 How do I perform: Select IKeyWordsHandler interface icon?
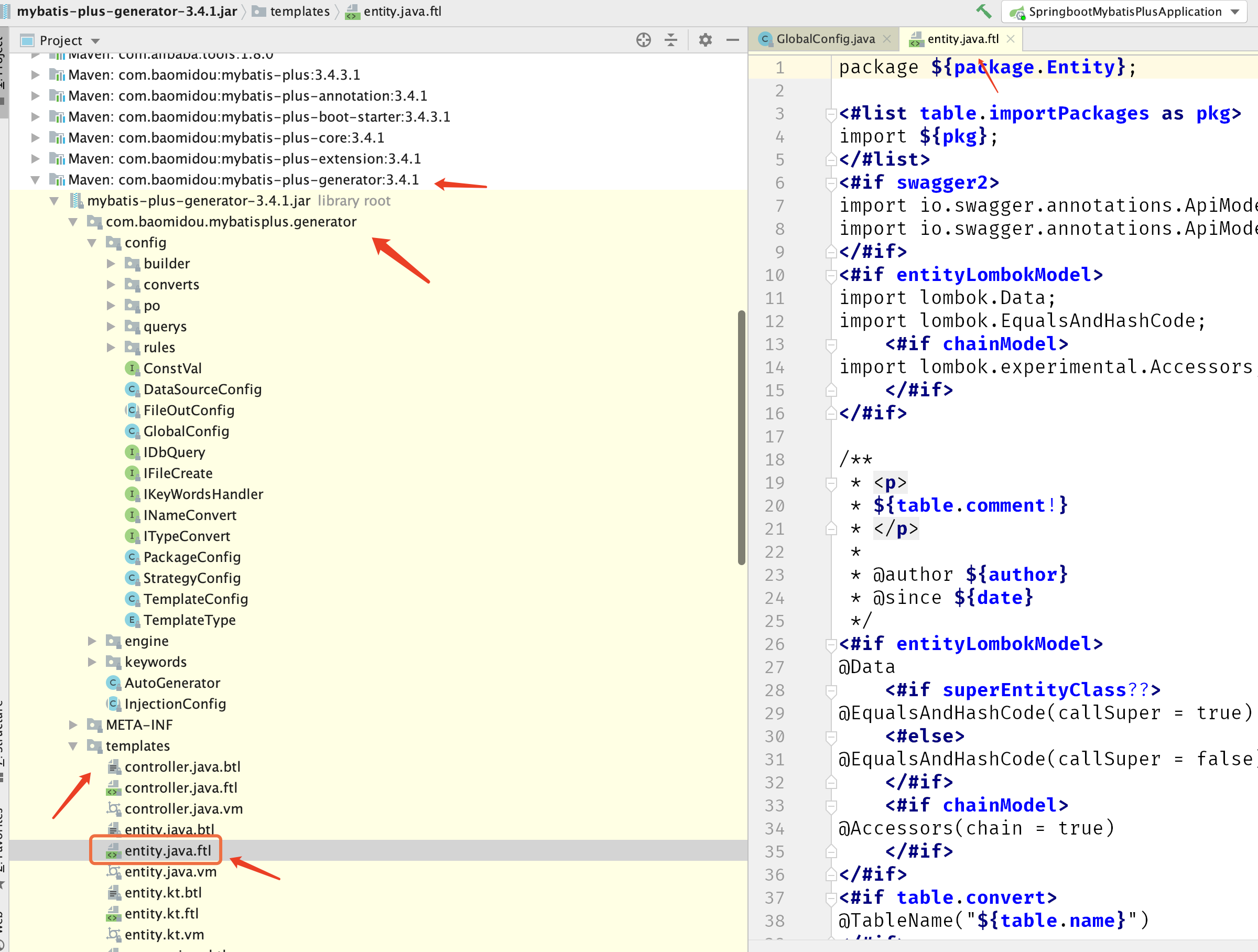pyautogui.click(x=132, y=494)
